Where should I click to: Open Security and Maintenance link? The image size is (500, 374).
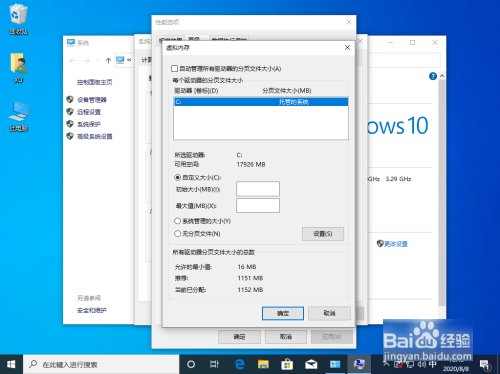(x=92, y=310)
